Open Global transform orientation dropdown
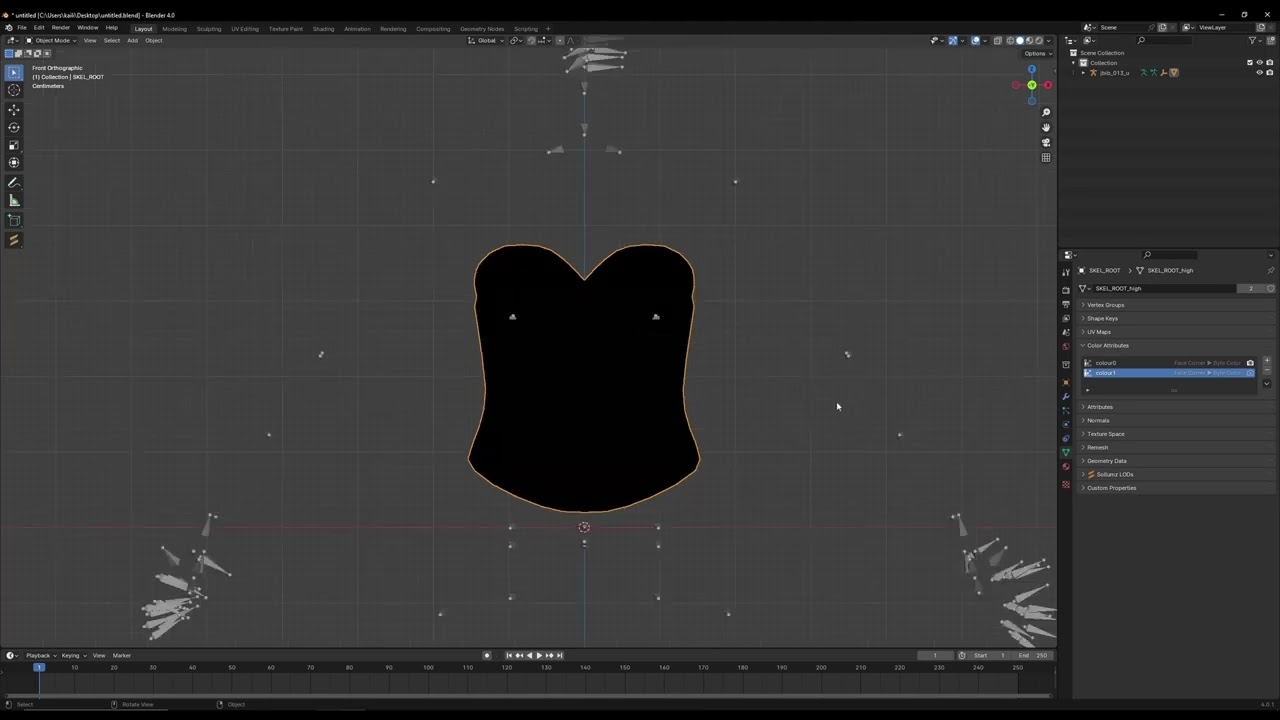Viewport: 1280px width, 720px height. click(x=487, y=41)
